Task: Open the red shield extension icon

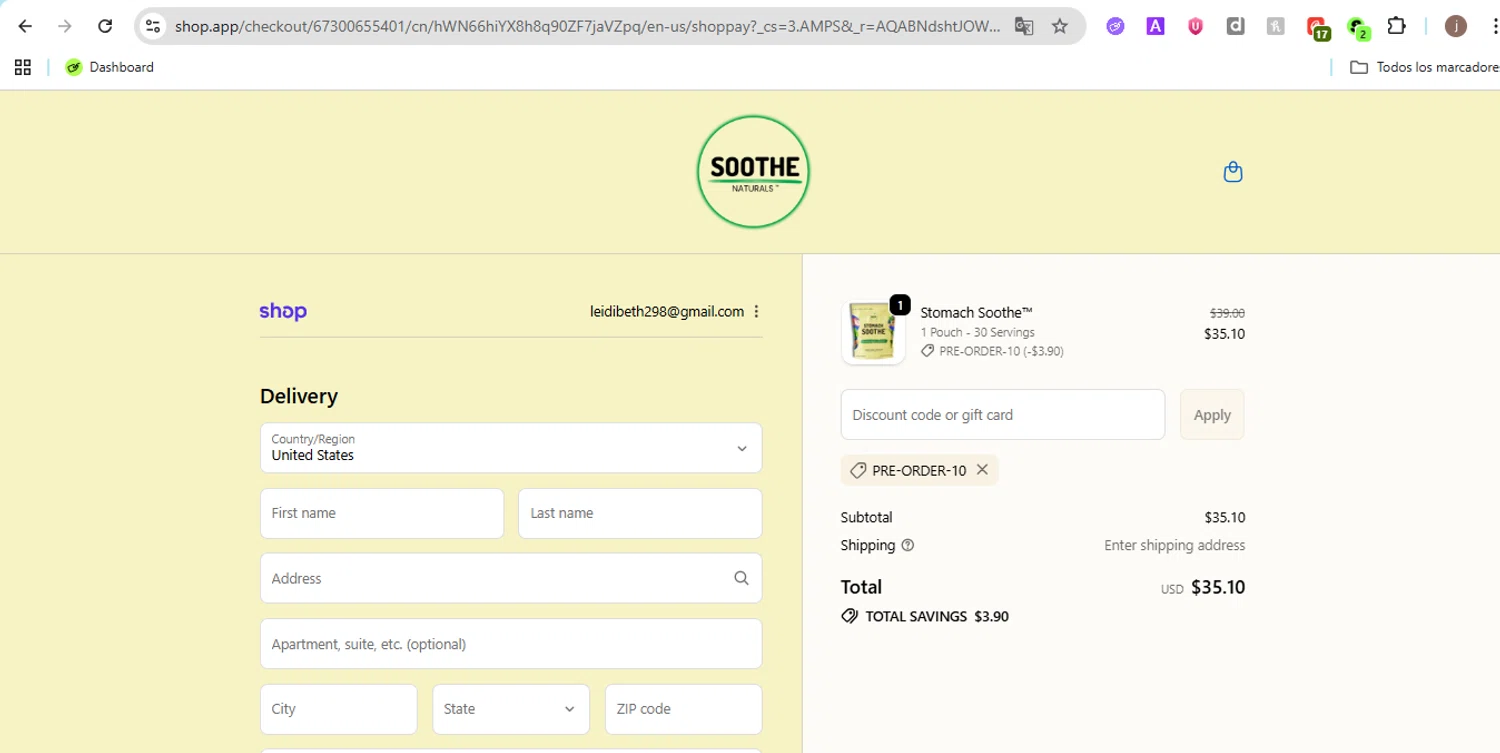Action: (x=1195, y=27)
